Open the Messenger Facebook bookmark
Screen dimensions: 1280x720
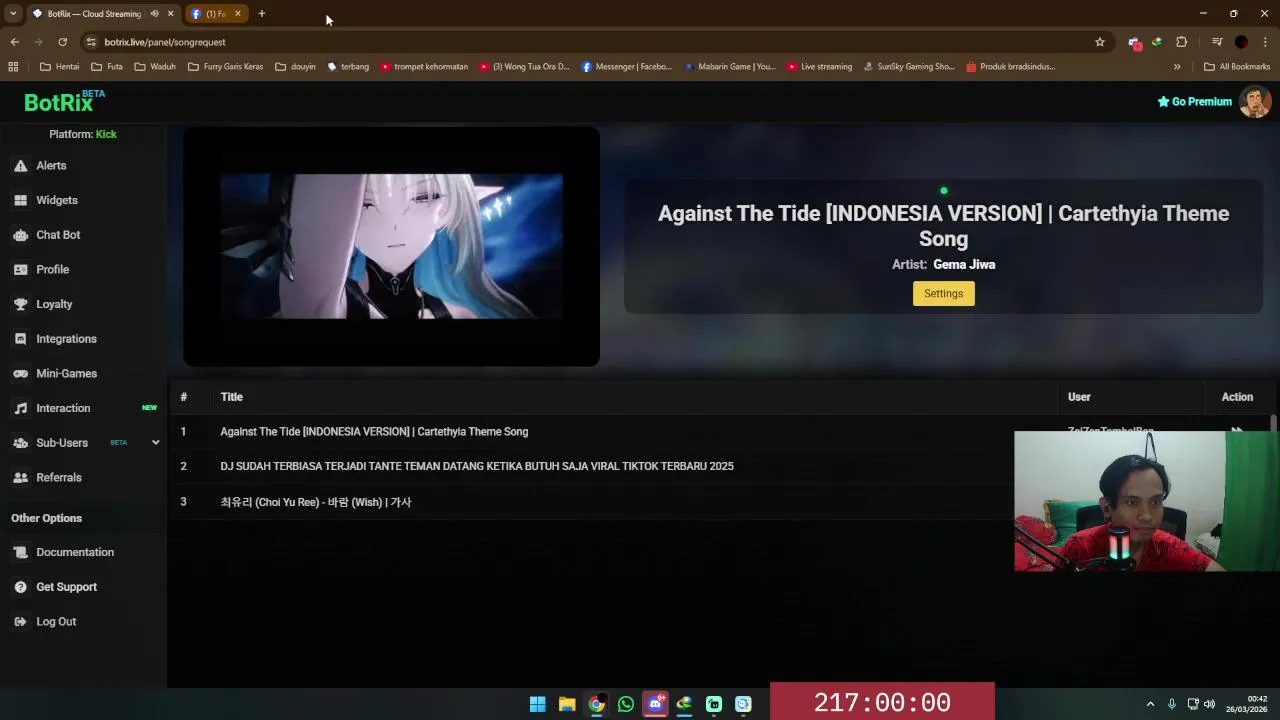coord(627,67)
